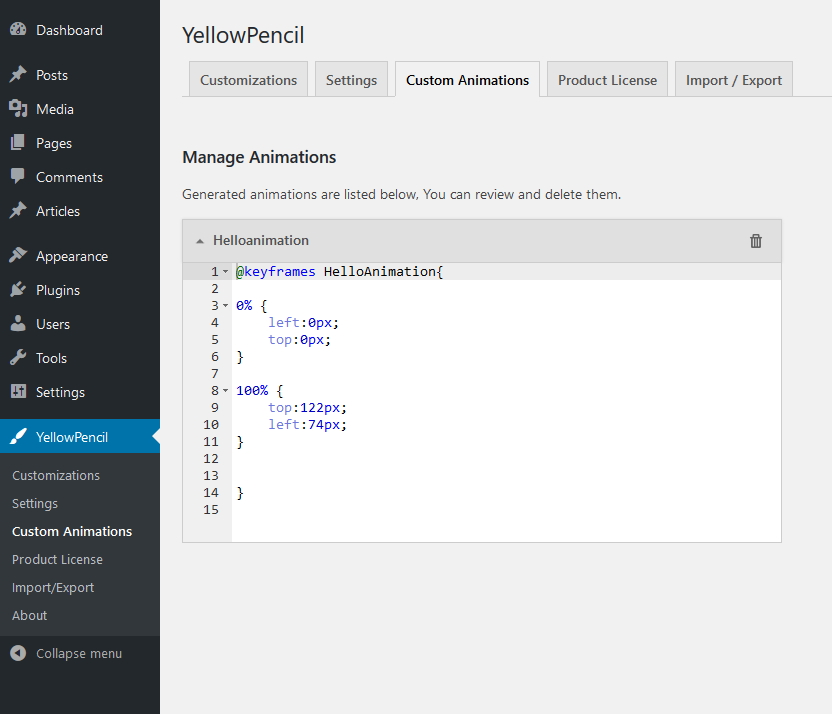Click the Media icon in sidebar
This screenshot has height=714, width=832.
[x=18, y=108]
